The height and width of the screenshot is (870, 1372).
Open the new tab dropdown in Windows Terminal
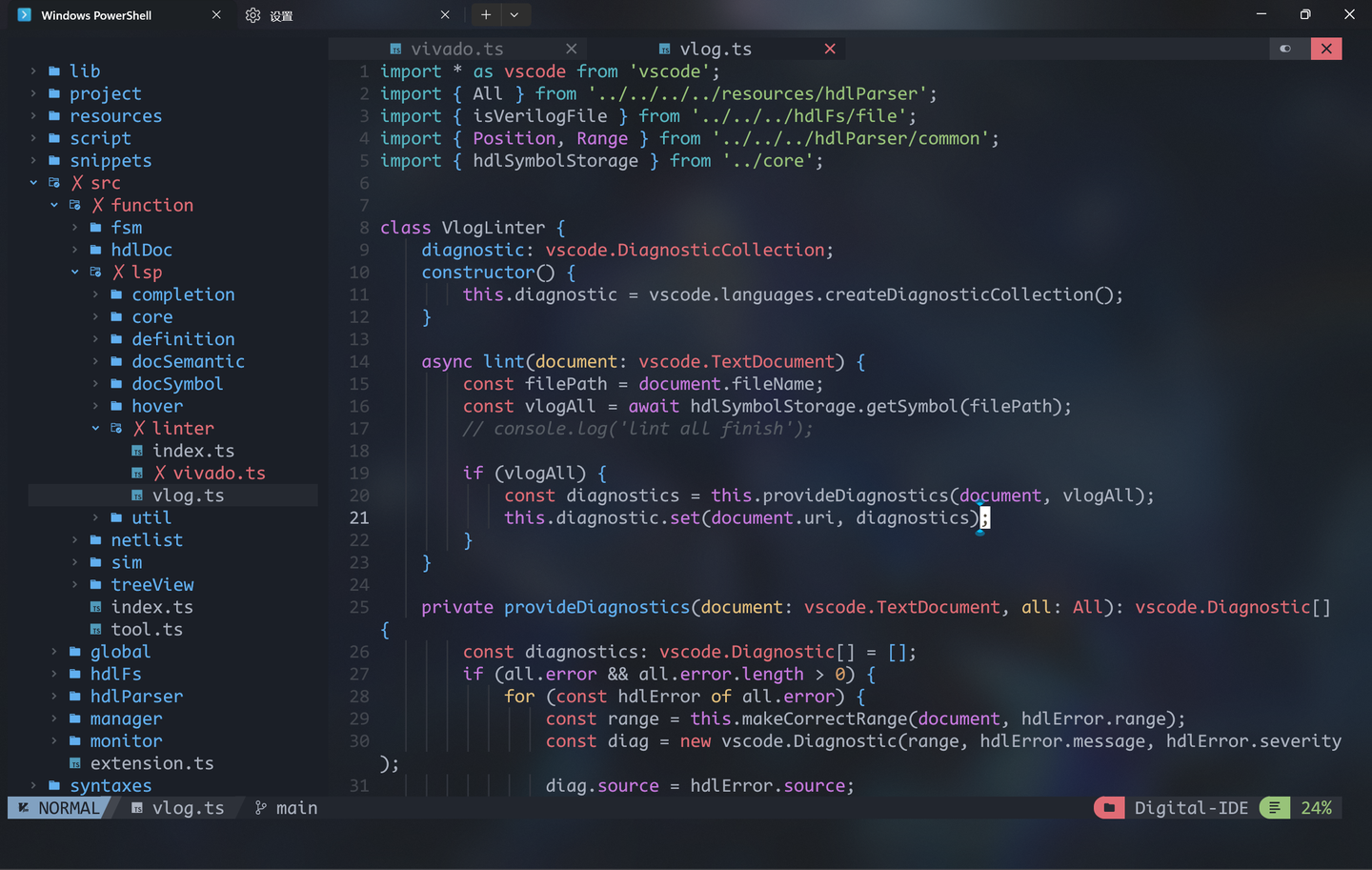[x=514, y=14]
